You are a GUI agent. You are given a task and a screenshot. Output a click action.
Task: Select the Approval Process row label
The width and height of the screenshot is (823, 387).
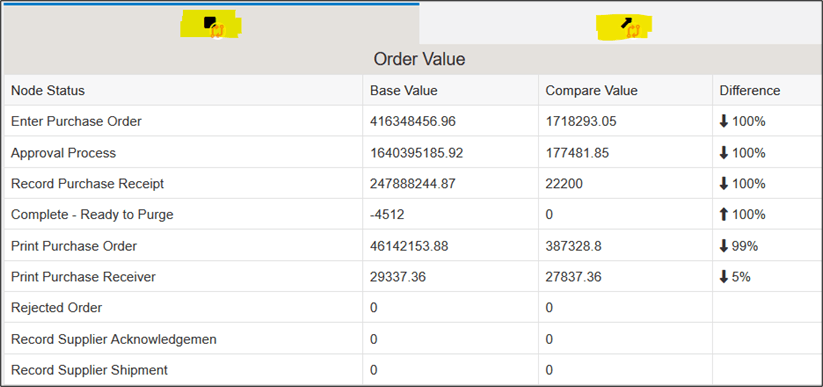tap(63, 153)
